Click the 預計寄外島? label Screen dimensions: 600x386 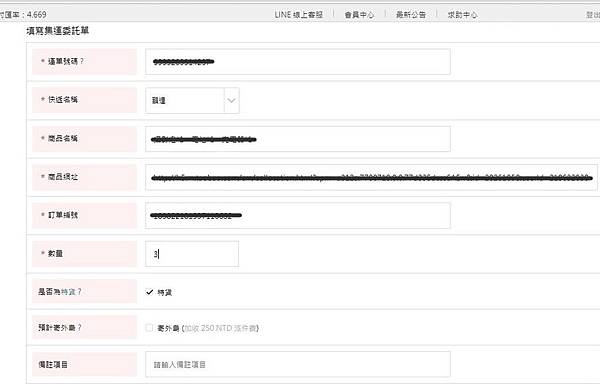pos(60,327)
